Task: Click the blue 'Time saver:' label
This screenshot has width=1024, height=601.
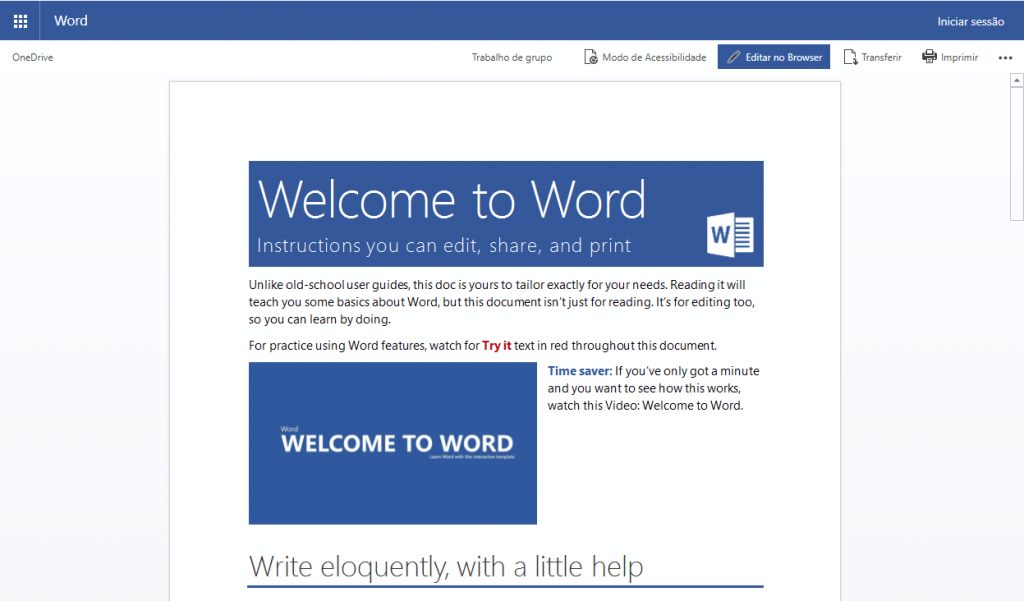Action: pos(580,372)
